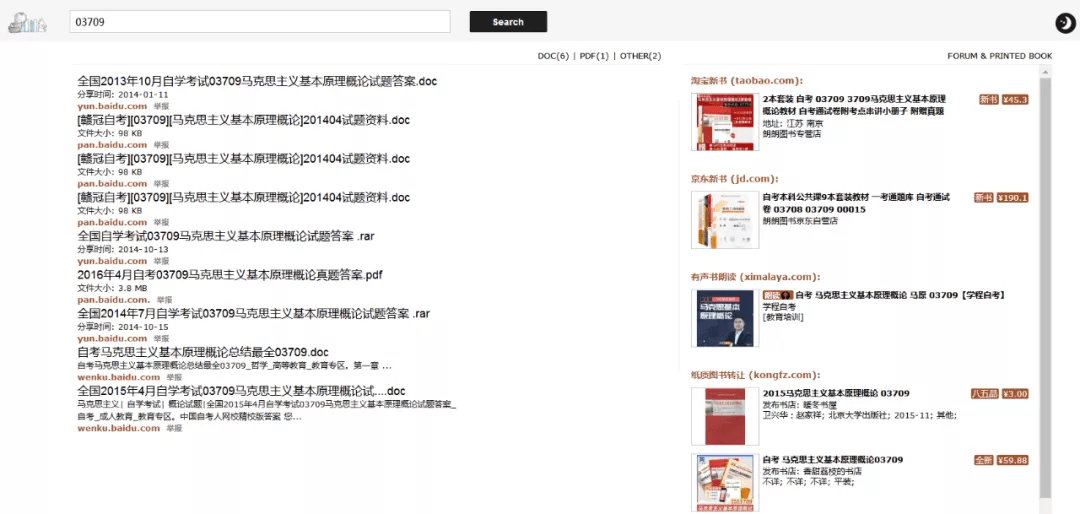Screen dimensions: 1080x514
Task: Open the 2本套装 自考 03709 Taobao listing title
Action: click(854, 105)
